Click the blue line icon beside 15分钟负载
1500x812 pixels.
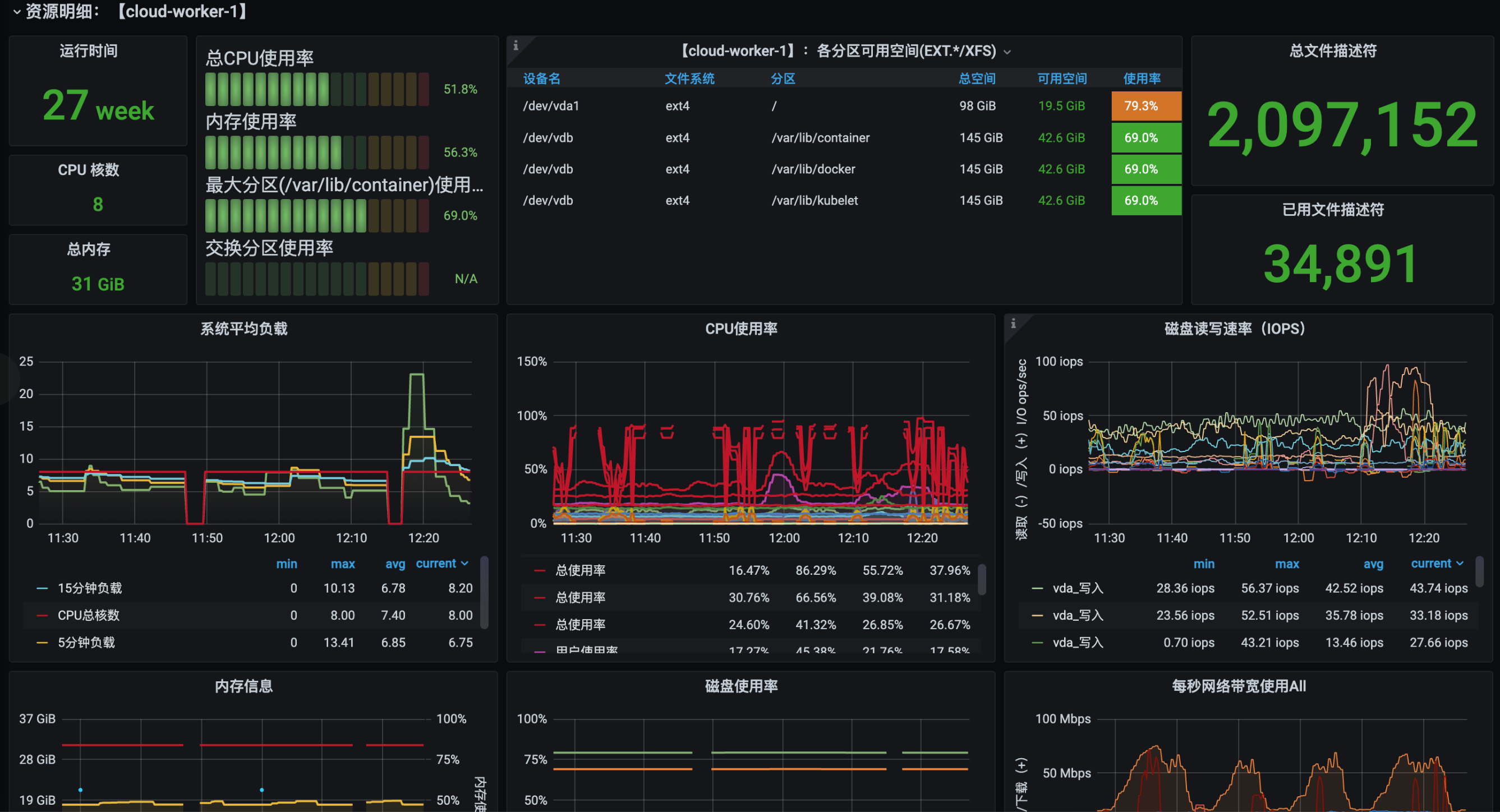tap(42, 588)
